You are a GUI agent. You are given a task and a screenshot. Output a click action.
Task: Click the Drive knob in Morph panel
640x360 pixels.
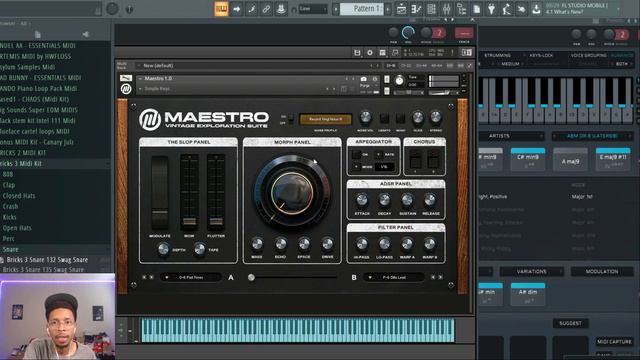tap(327, 244)
